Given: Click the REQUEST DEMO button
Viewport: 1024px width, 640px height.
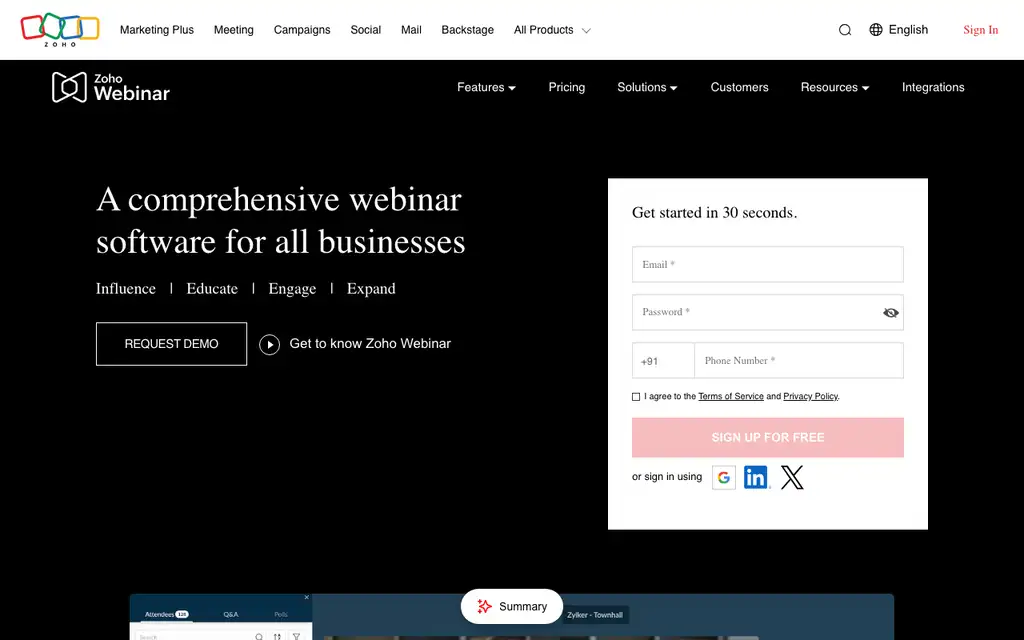Looking at the screenshot, I should [x=171, y=344].
